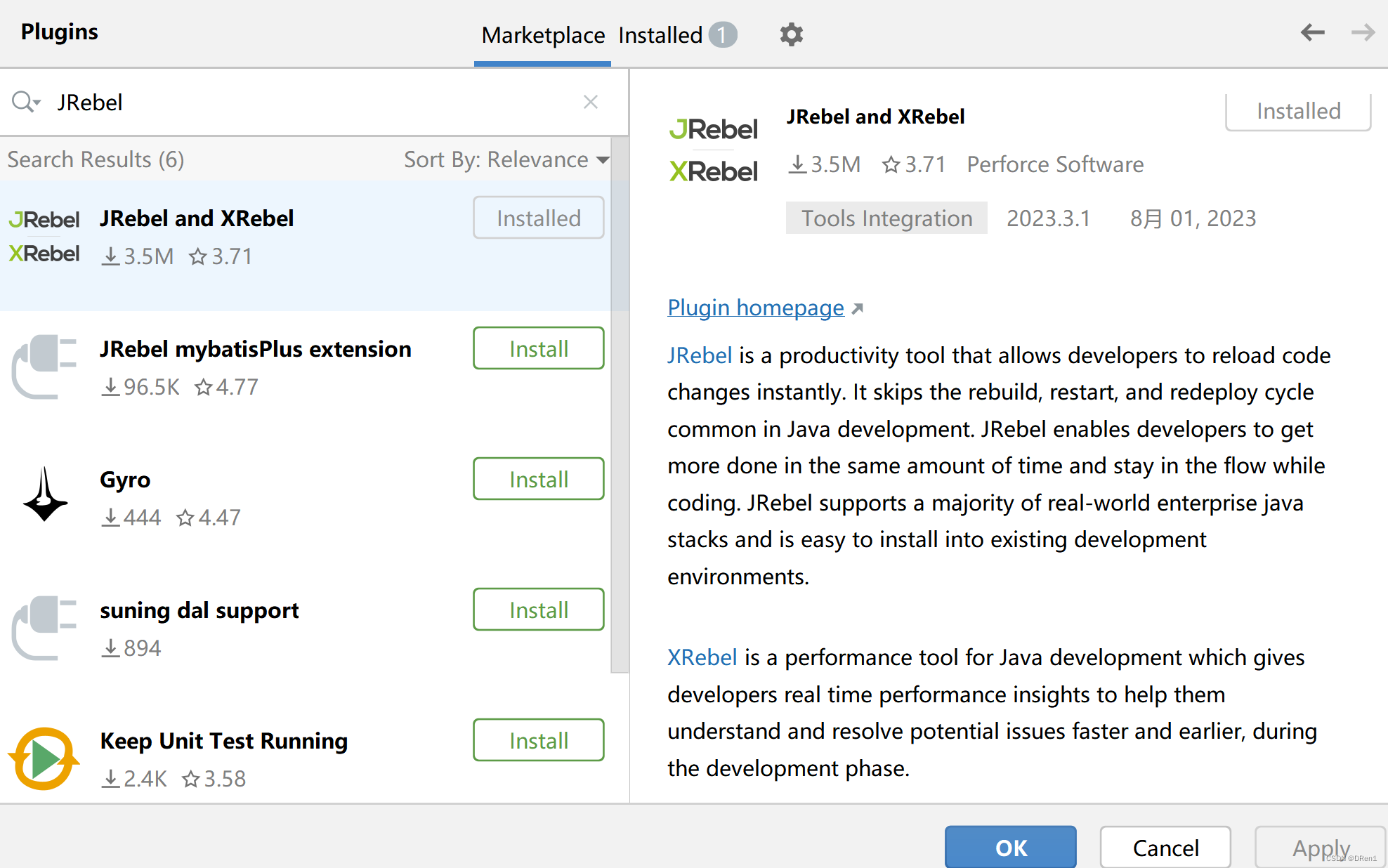This screenshot has height=868, width=1388.
Task: Click the large JRebel XRebel logo in details
Action: tap(713, 150)
